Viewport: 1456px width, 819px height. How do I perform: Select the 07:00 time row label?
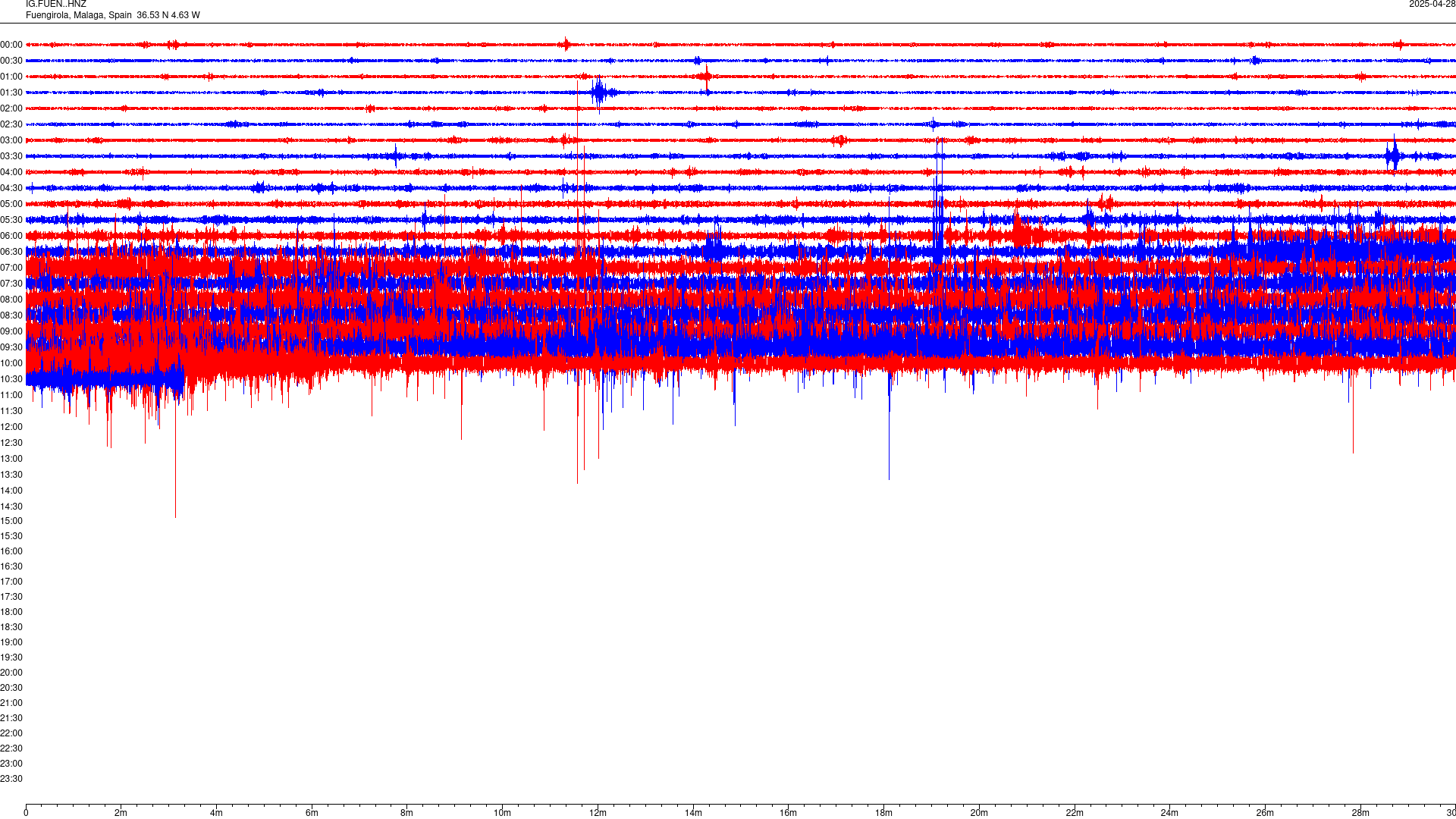[11, 268]
